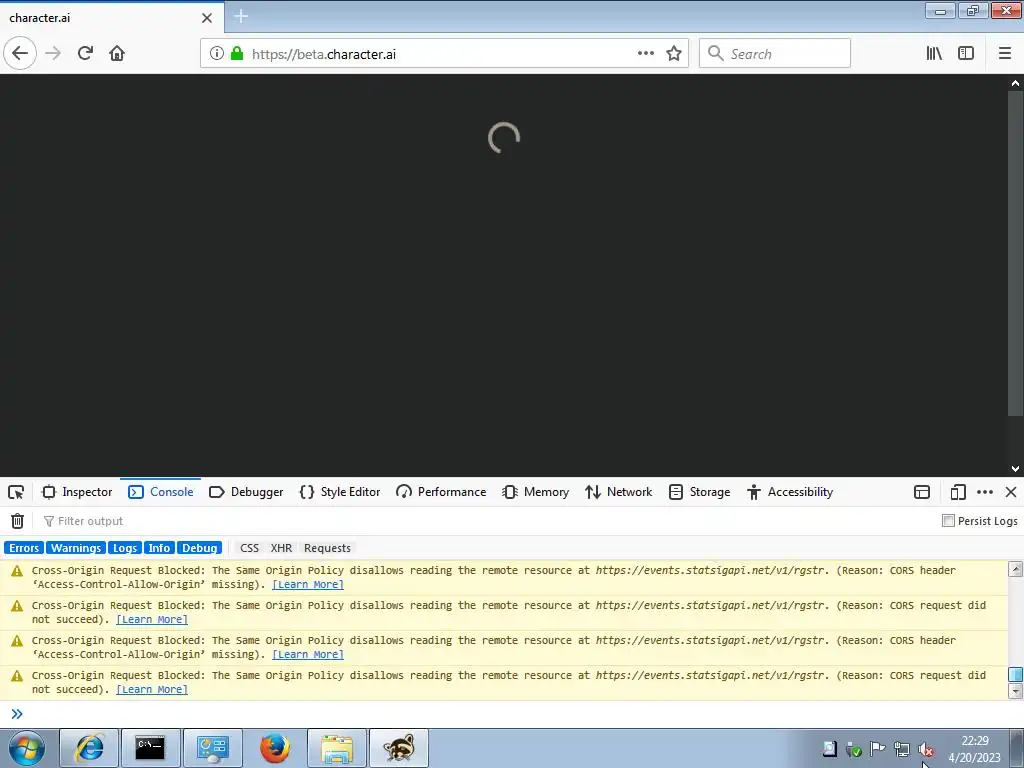
Task: Open Command Prompt from taskbar
Action: coord(150,748)
